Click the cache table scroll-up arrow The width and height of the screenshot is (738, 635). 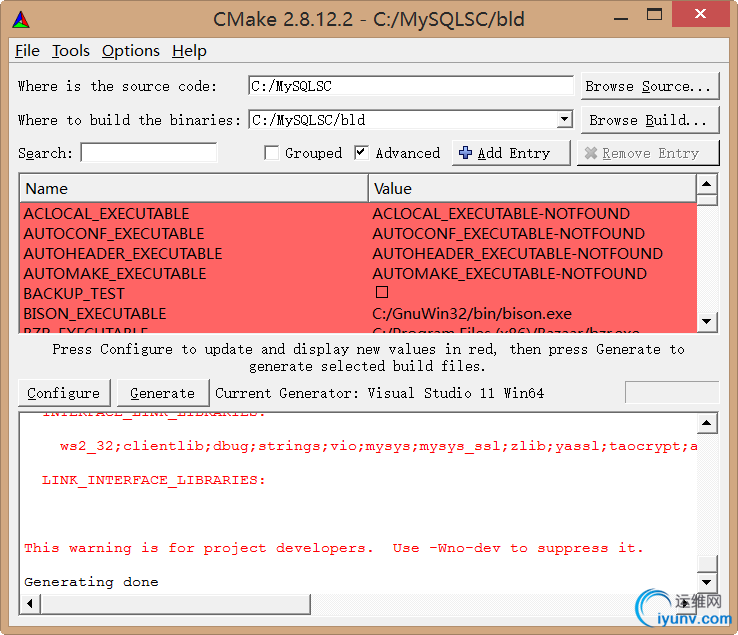tap(706, 184)
